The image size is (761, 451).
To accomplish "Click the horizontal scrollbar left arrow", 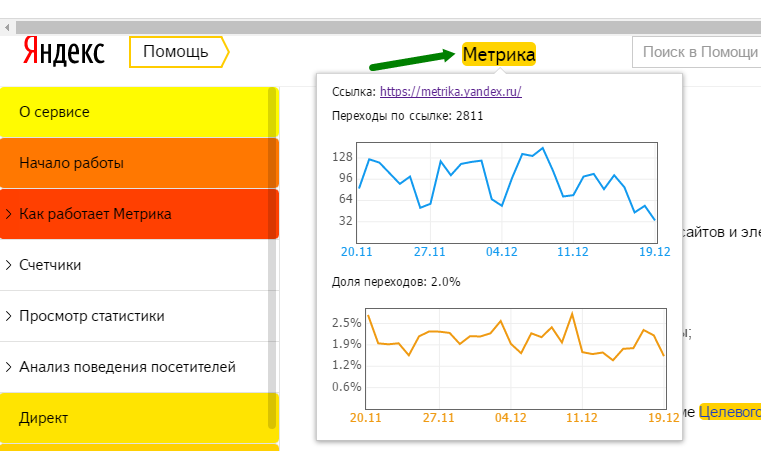I will pyautogui.click(x=7, y=27).
